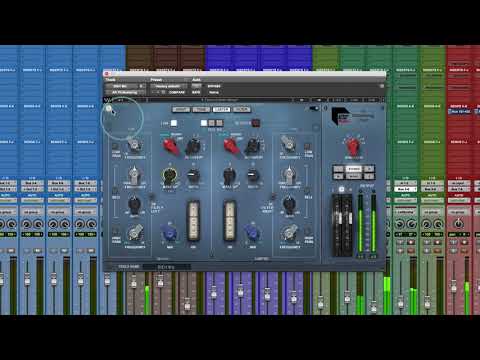
Task: Adjust left filter low pass frequency knob
Action: pyautogui.click(x=134, y=145)
